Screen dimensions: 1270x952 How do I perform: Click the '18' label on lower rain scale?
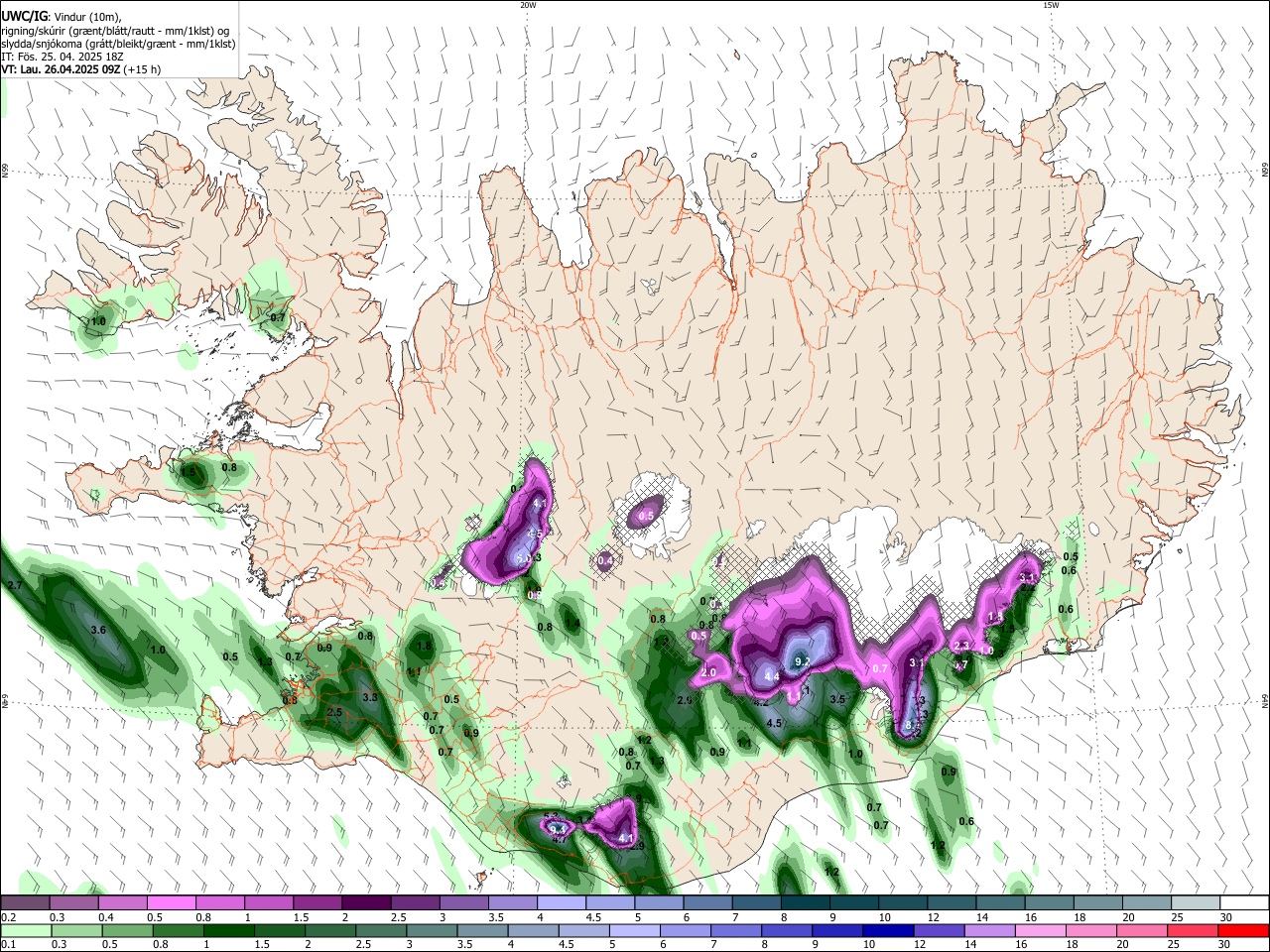coord(1070,945)
